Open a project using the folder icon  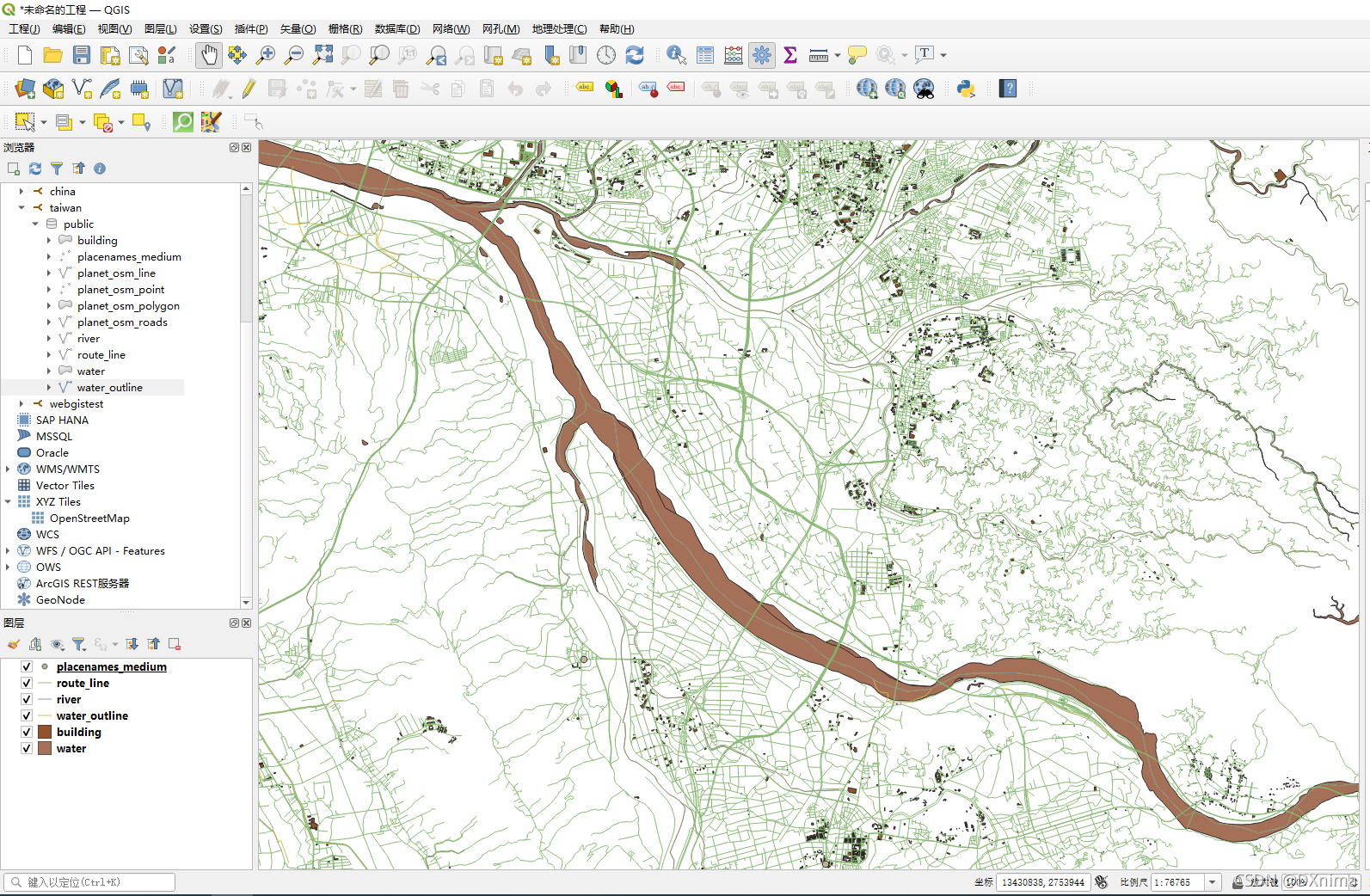pyautogui.click(x=53, y=55)
